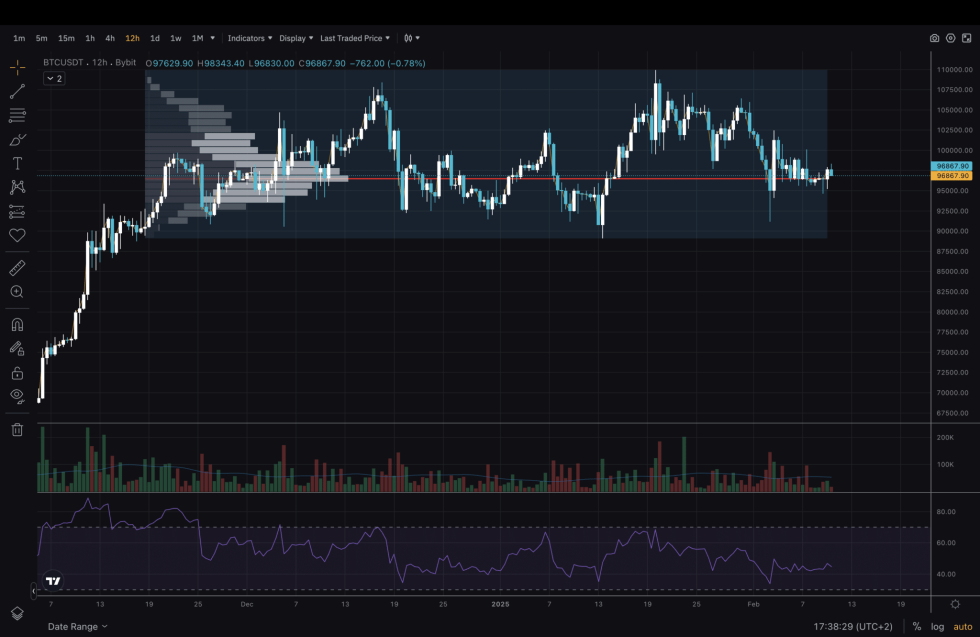Open the brush drawing tool
Screen dimensions: 980x637
point(17,139)
